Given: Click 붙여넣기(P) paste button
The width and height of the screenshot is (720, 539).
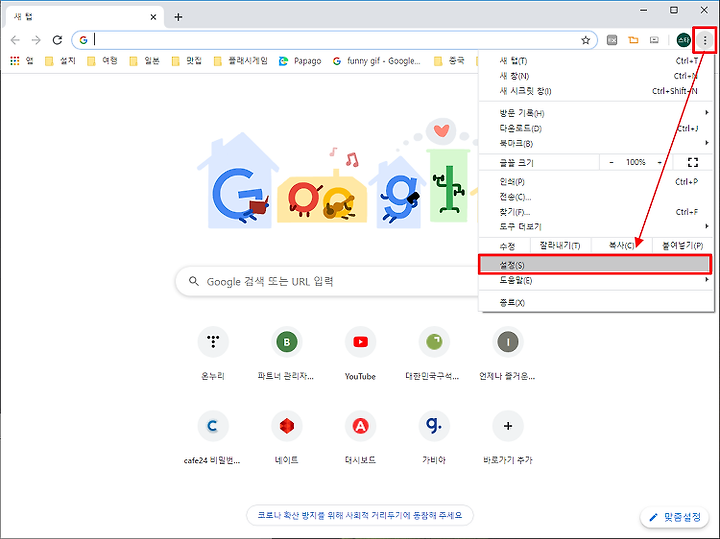Looking at the screenshot, I should click(682, 246).
